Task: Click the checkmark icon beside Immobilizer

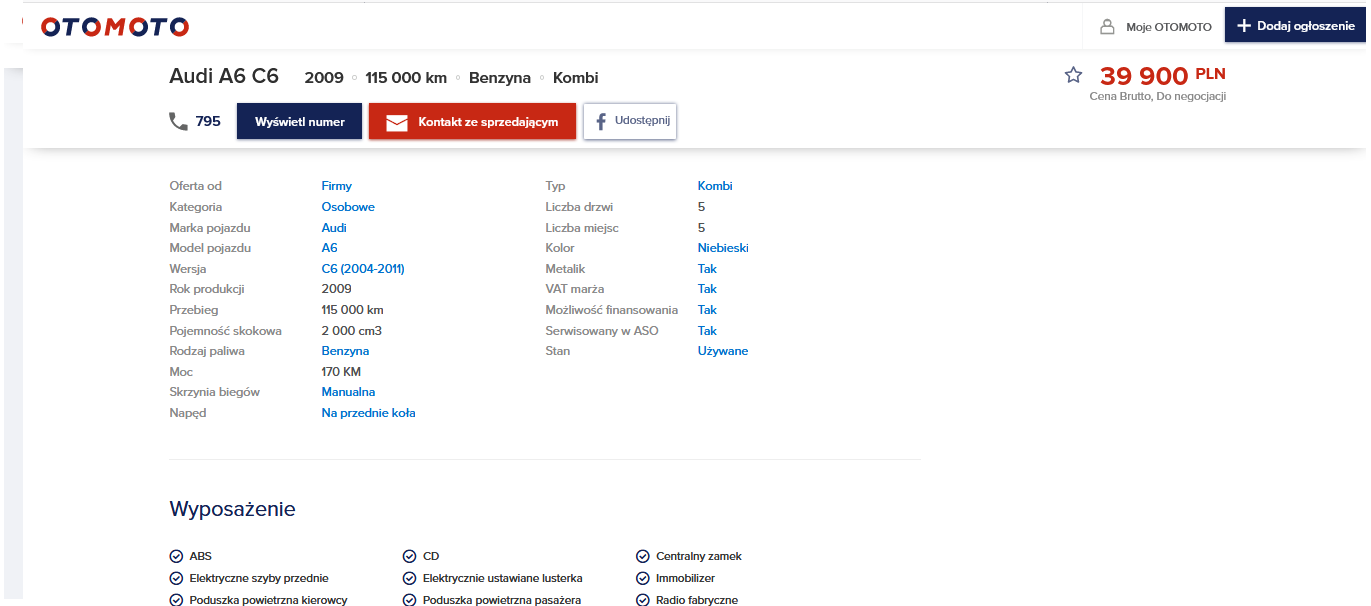Action: point(643,578)
